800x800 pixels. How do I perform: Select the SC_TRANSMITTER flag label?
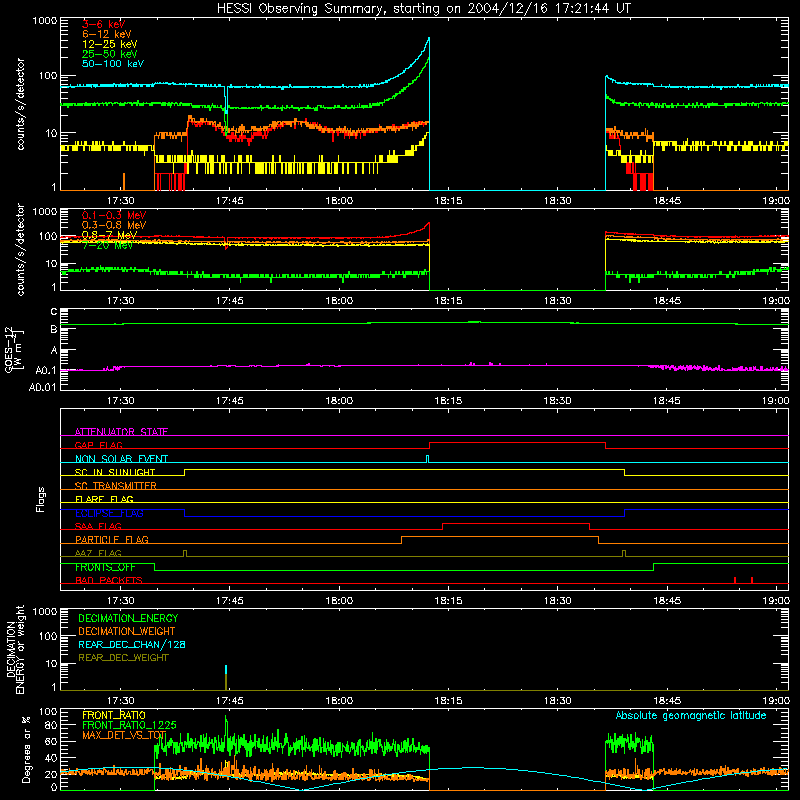click(116, 485)
